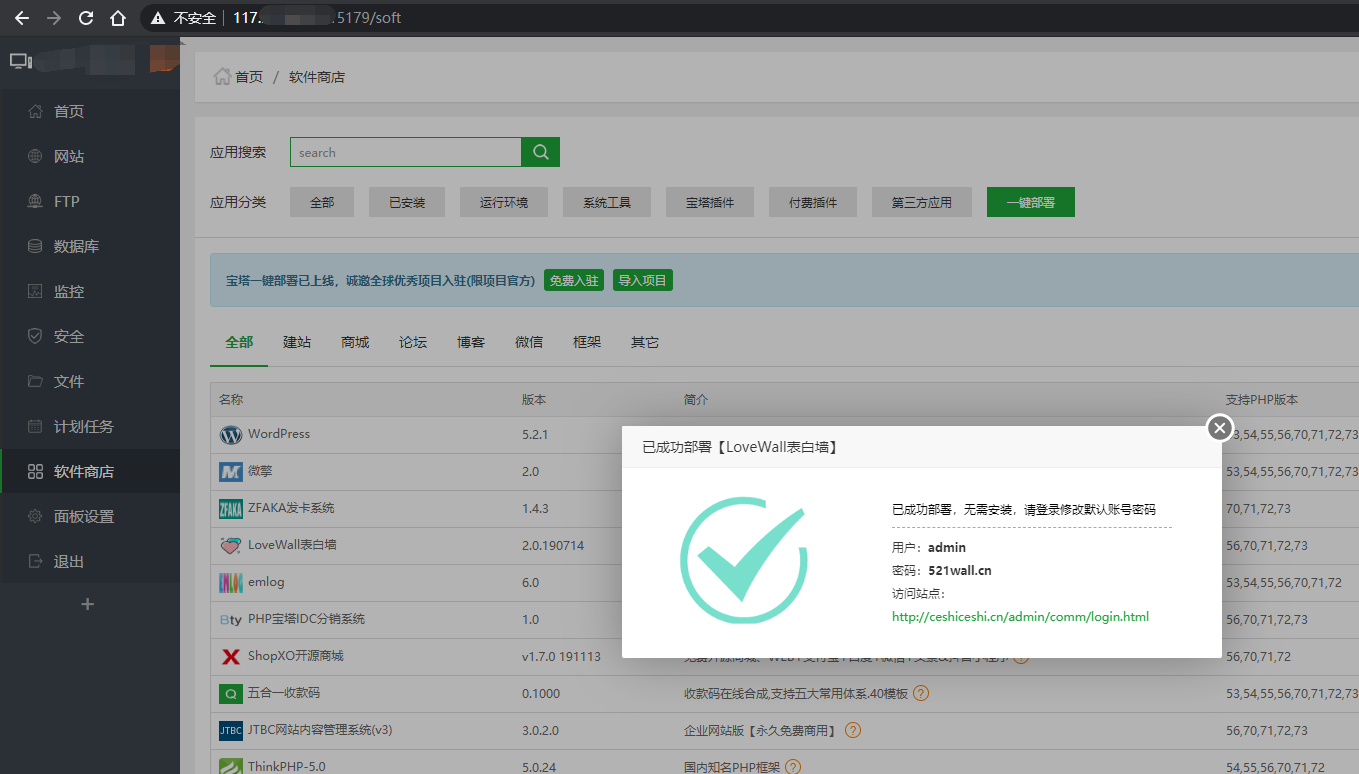This screenshot has width=1359, height=774.
Task: Click the 首页 breadcrumb link
Action: tap(249, 77)
